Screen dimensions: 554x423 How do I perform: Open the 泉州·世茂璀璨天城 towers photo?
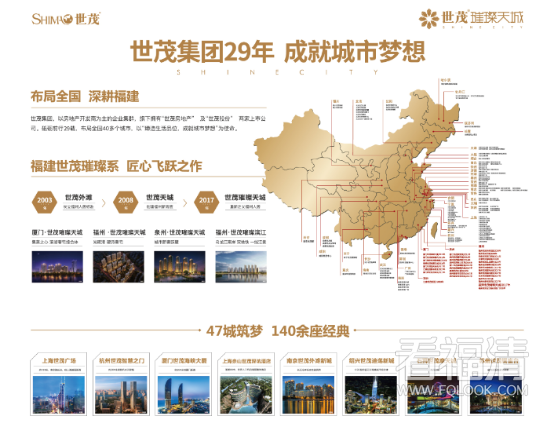click(179, 267)
